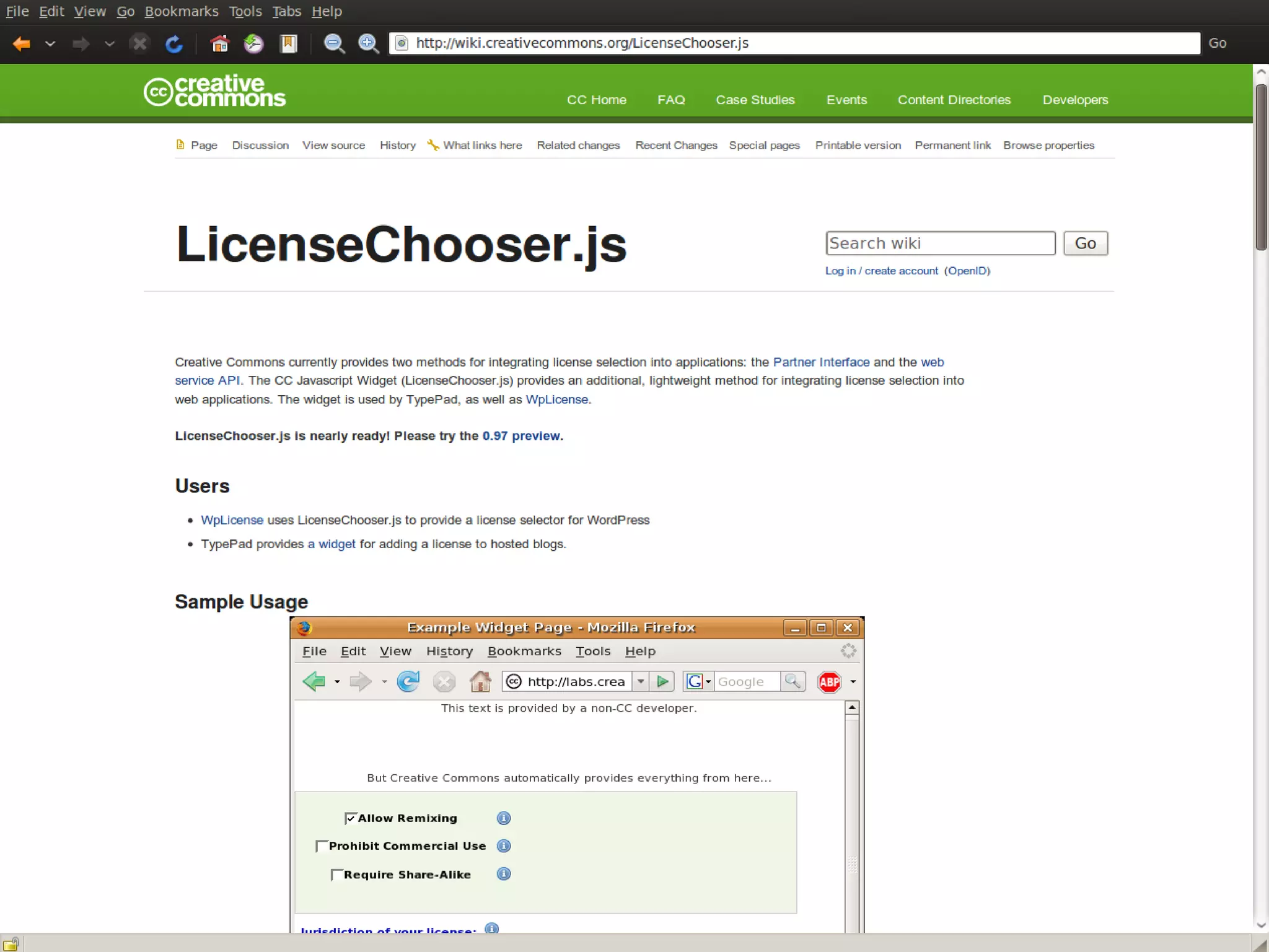Open the Bookmarks menu in top menu bar
Image resolution: width=1269 pixels, height=952 pixels.
181,11
